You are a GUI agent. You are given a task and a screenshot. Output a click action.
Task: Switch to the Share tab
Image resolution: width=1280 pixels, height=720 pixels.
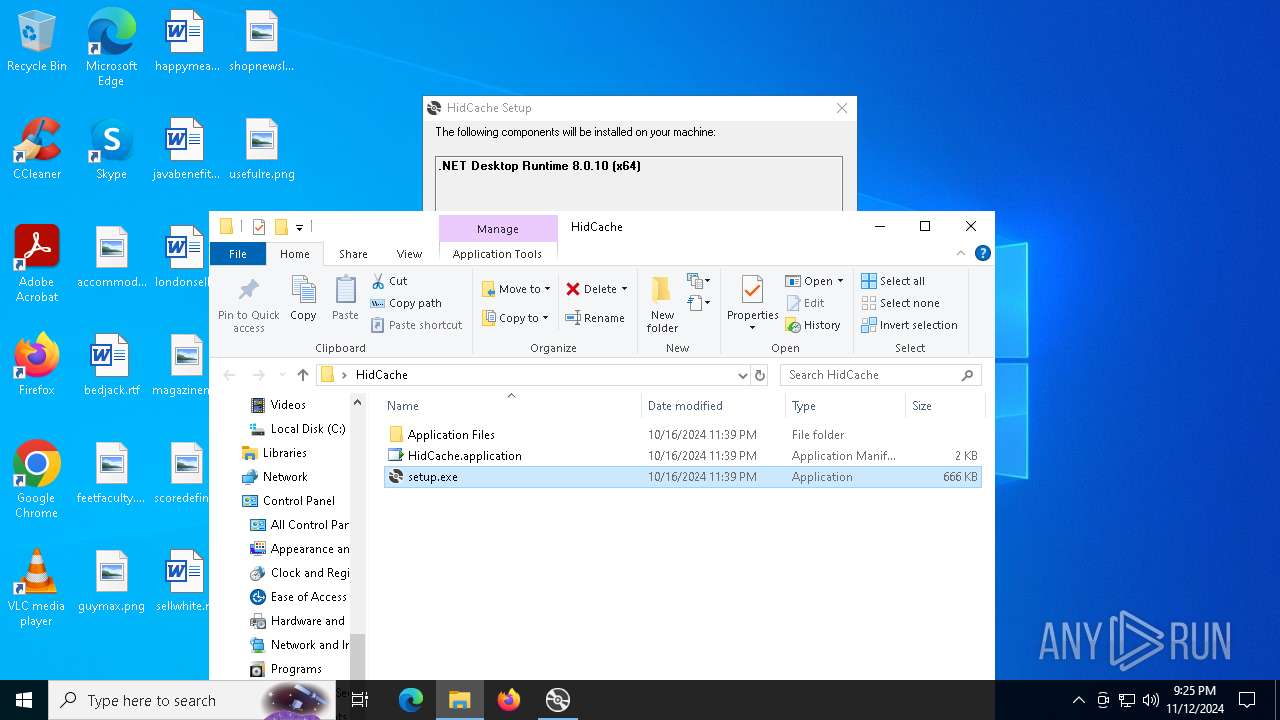click(353, 254)
